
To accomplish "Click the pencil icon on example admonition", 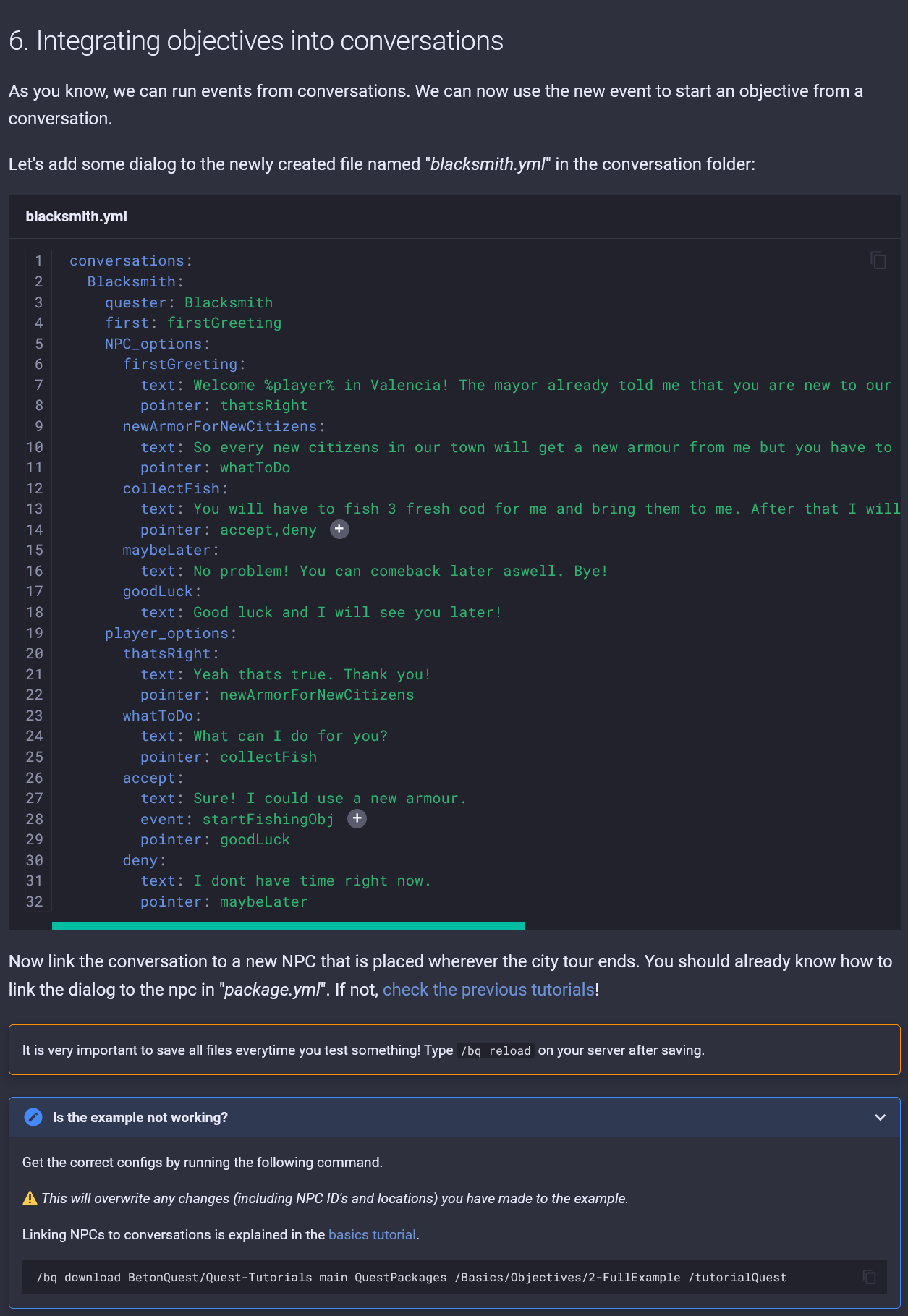I will click(33, 1117).
